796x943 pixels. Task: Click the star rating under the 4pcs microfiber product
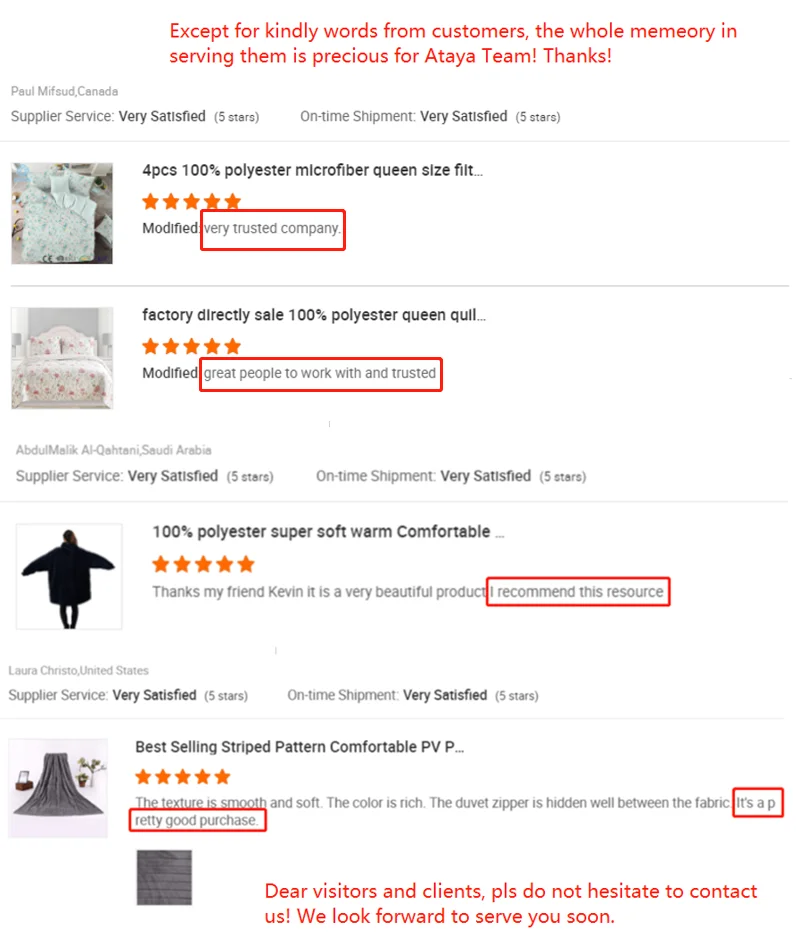[192, 201]
